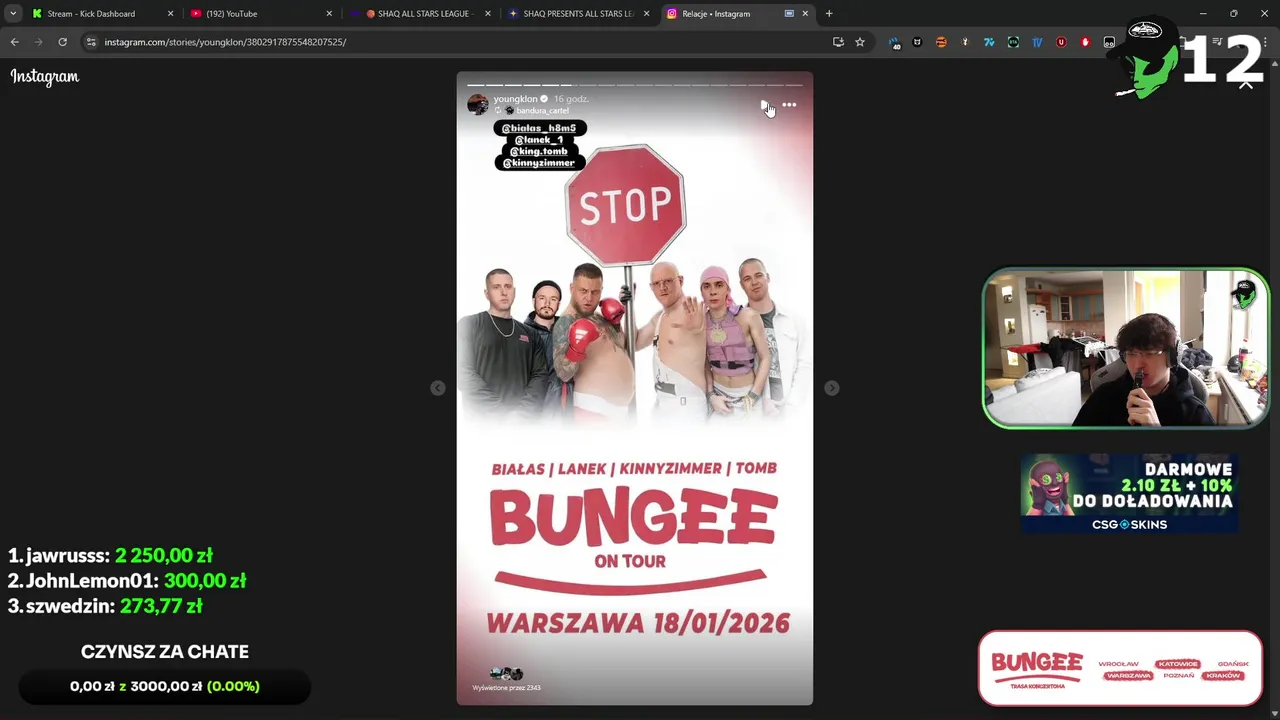Screen dimensions: 1280x720
Task: Reload the Instagram page
Action: tap(62, 42)
